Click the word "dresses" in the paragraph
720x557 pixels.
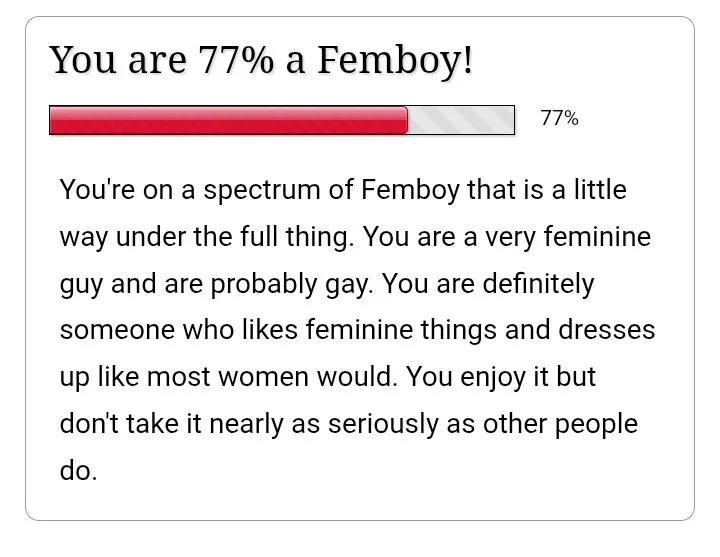pyautogui.click(x=607, y=330)
